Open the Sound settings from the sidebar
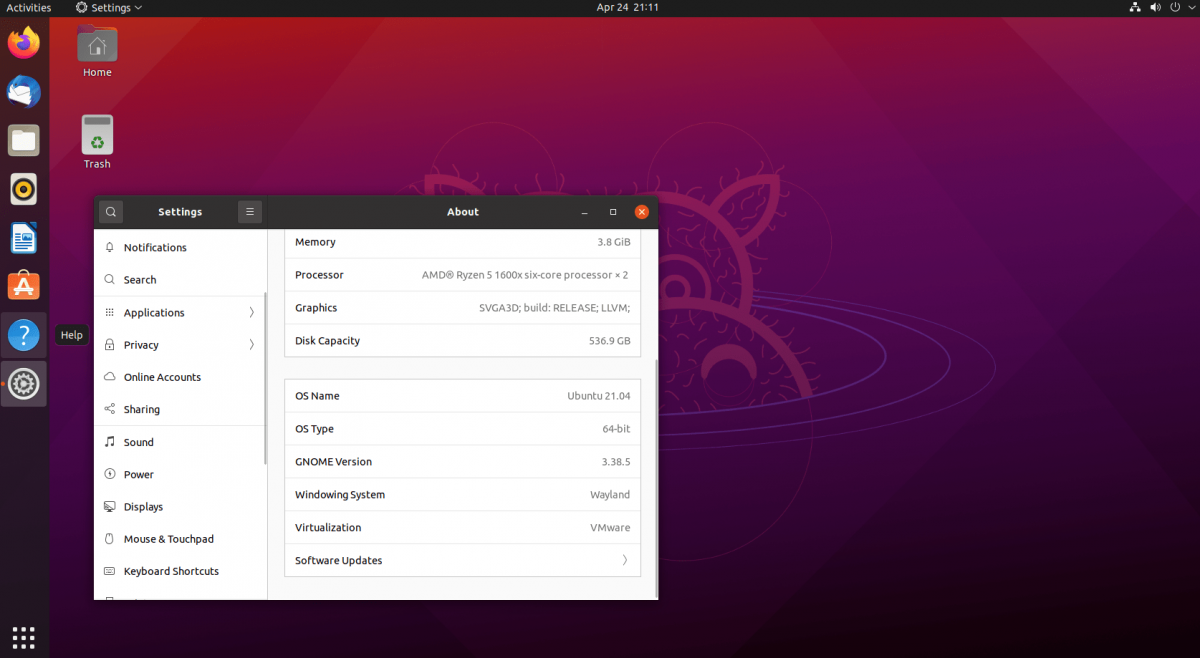This screenshot has height=658, width=1200. [110, 441]
